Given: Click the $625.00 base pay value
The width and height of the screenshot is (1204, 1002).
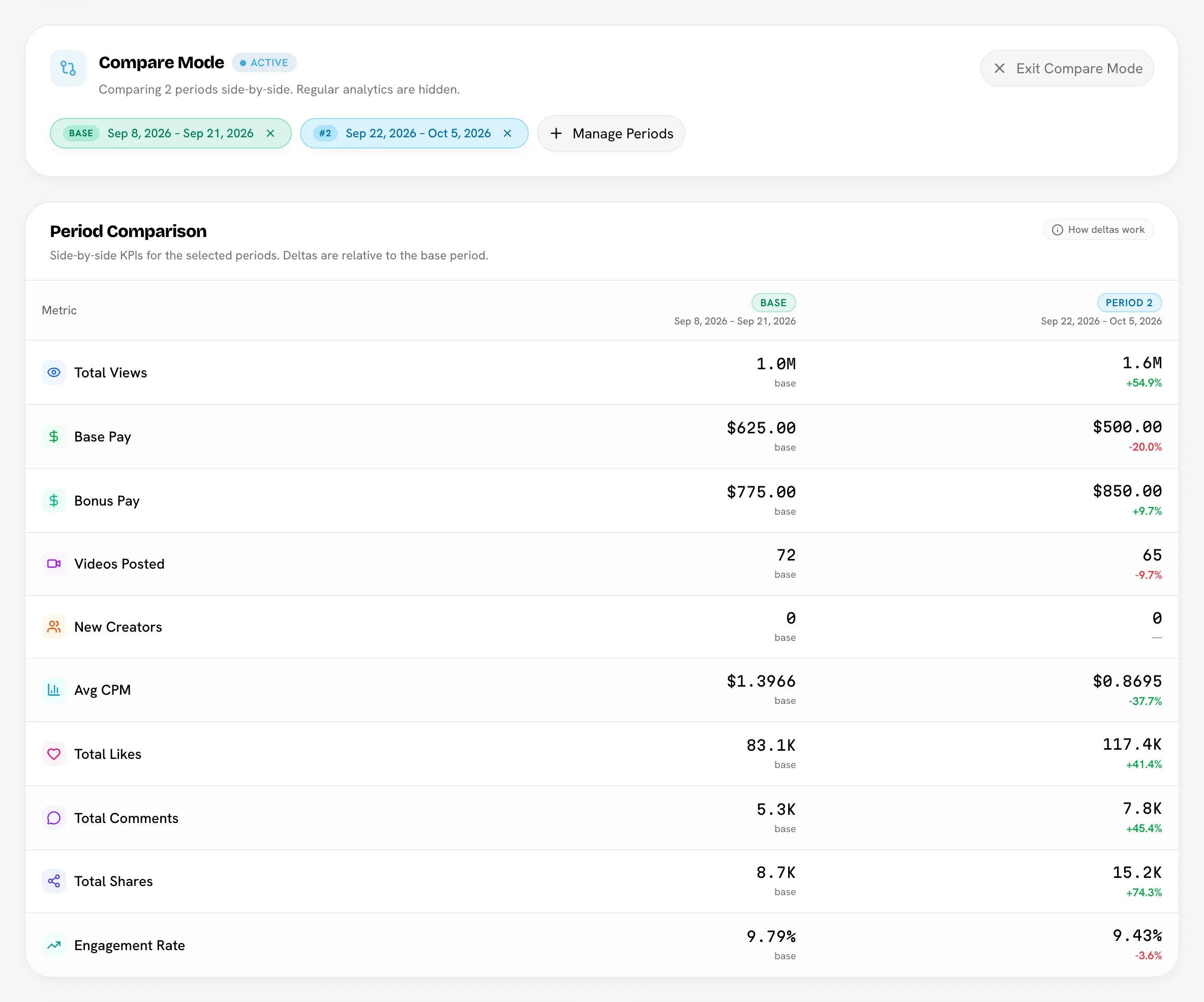Looking at the screenshot, I should click(761, 428).
